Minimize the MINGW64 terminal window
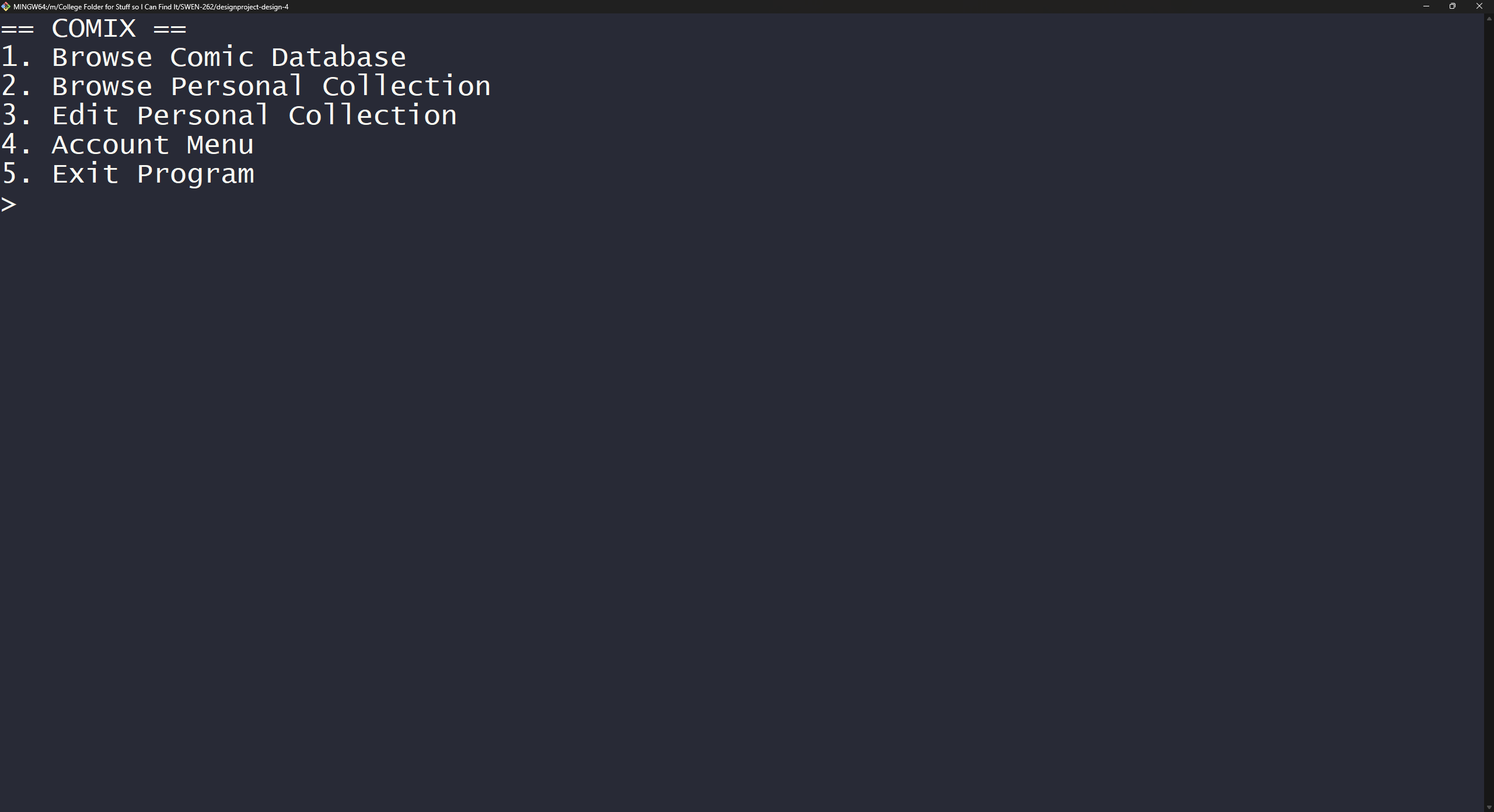The image size is (1494, 812). (x=1426, y=6)
